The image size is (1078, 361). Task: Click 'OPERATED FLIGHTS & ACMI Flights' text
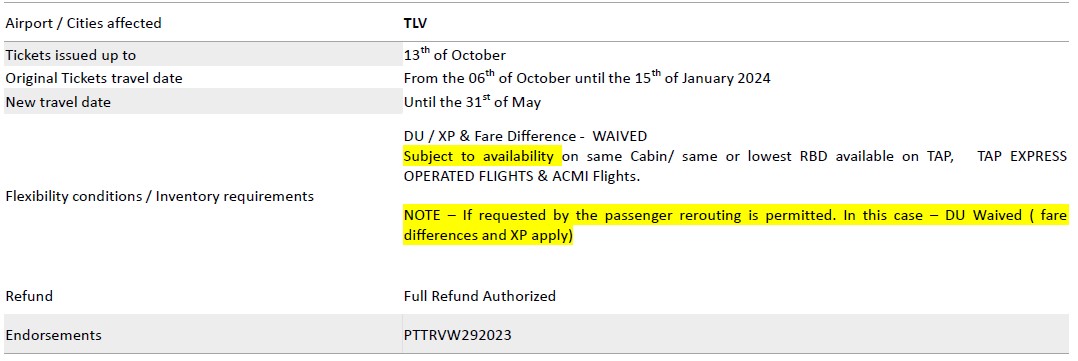(x=522, y=177)
